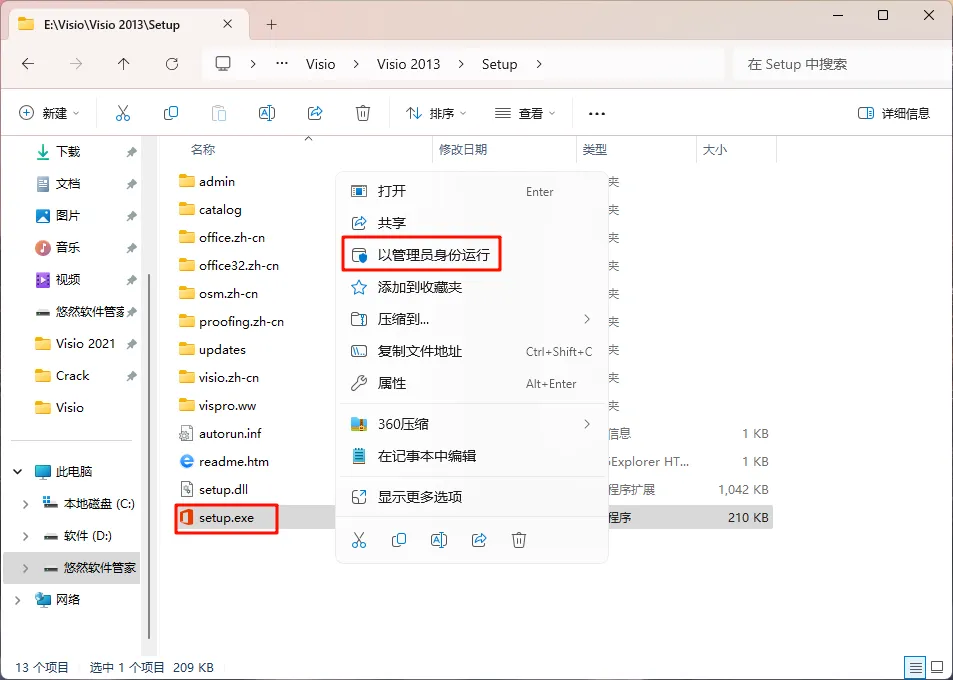Click the Share icon in the toolbar
The width and height of the screenshot is (953, 680).
[x=315, y=113]
